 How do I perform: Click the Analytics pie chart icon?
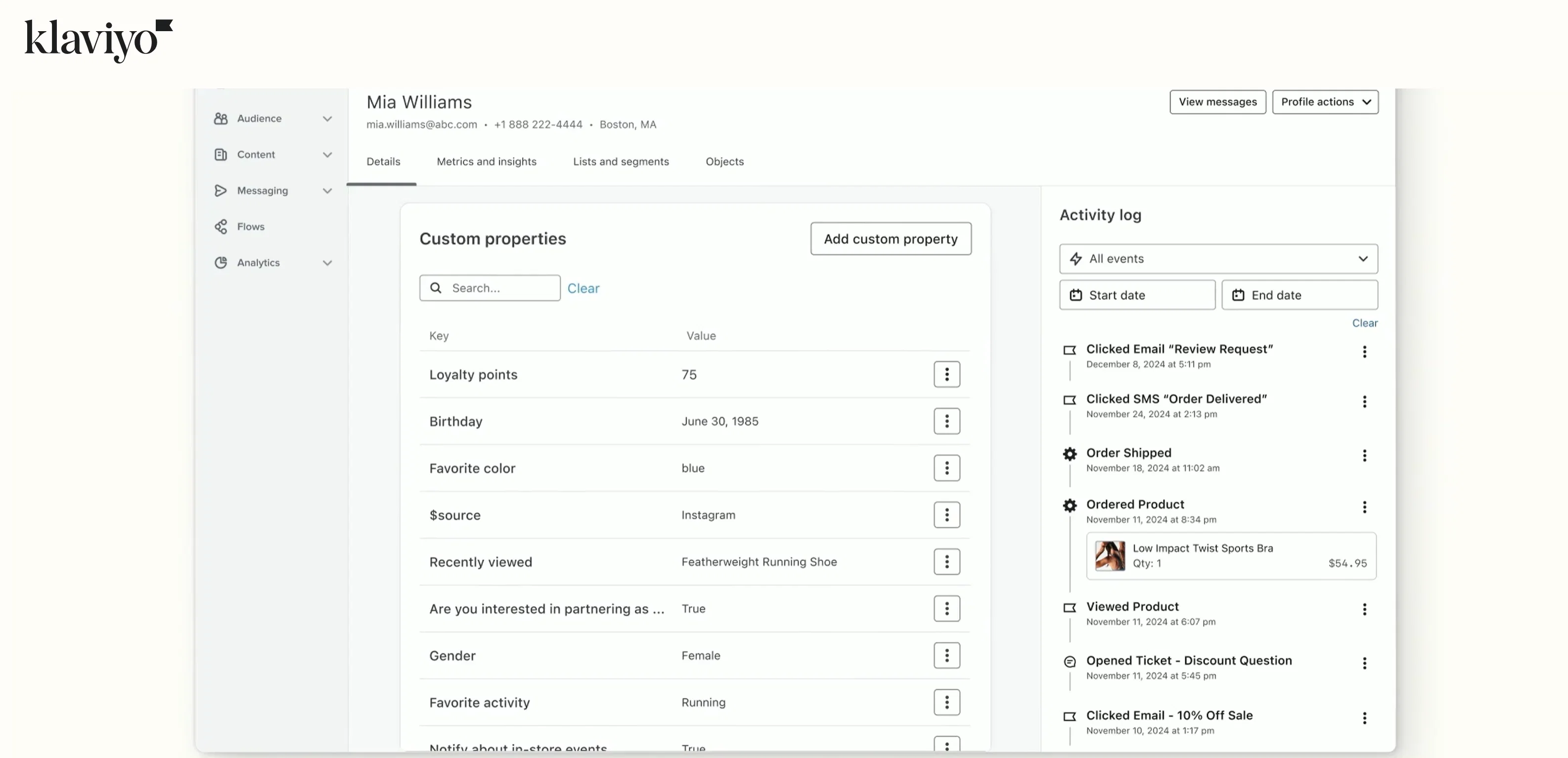click(x=221, y=263)
